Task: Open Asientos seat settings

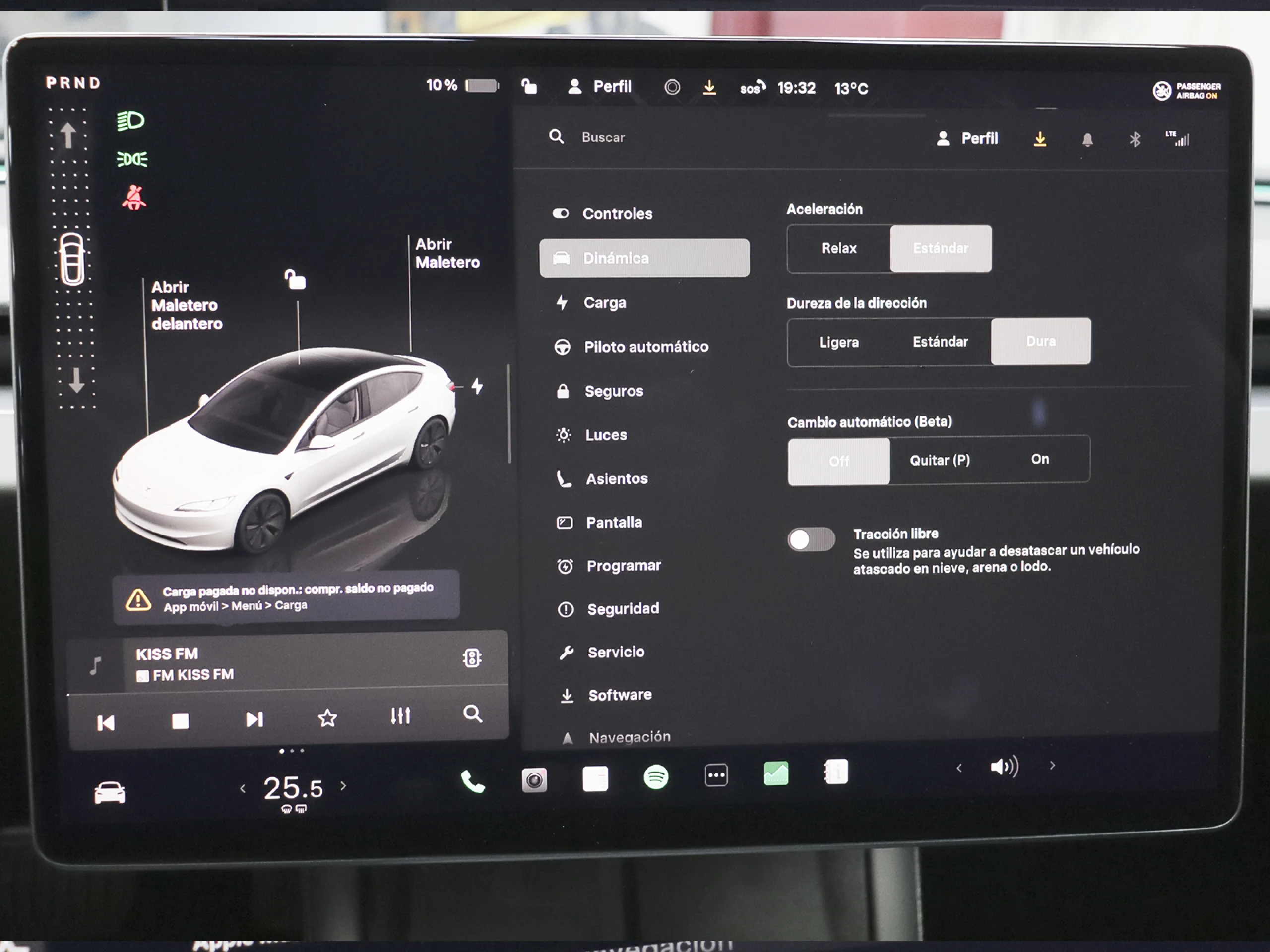Action: (617, 478)
